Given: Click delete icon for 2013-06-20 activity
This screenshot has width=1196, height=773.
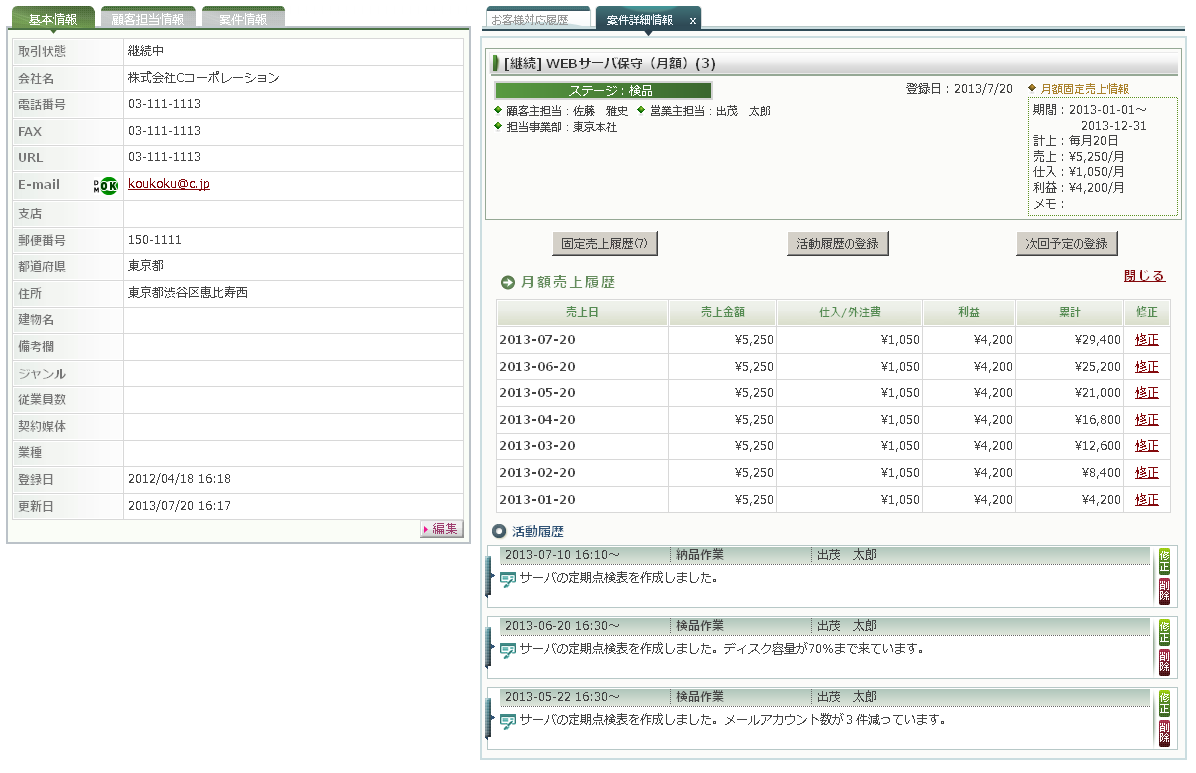Looking at the screenshot, I should 1164,662.
